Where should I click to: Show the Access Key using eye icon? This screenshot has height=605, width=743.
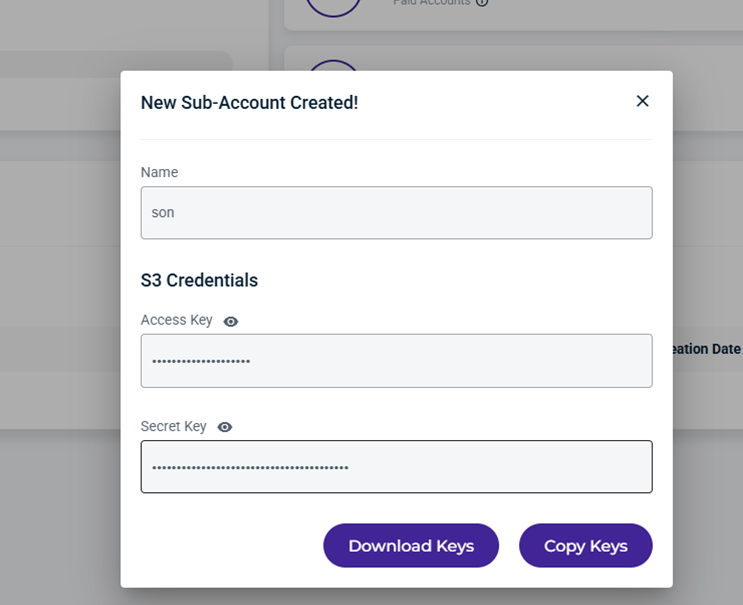coord(231,321)
